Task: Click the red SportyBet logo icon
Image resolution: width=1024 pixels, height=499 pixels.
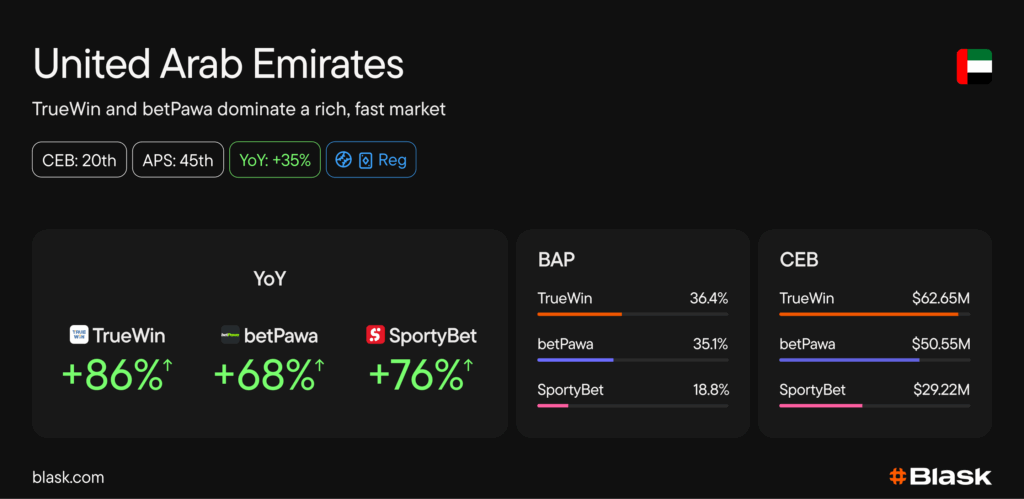Action: 376,335
